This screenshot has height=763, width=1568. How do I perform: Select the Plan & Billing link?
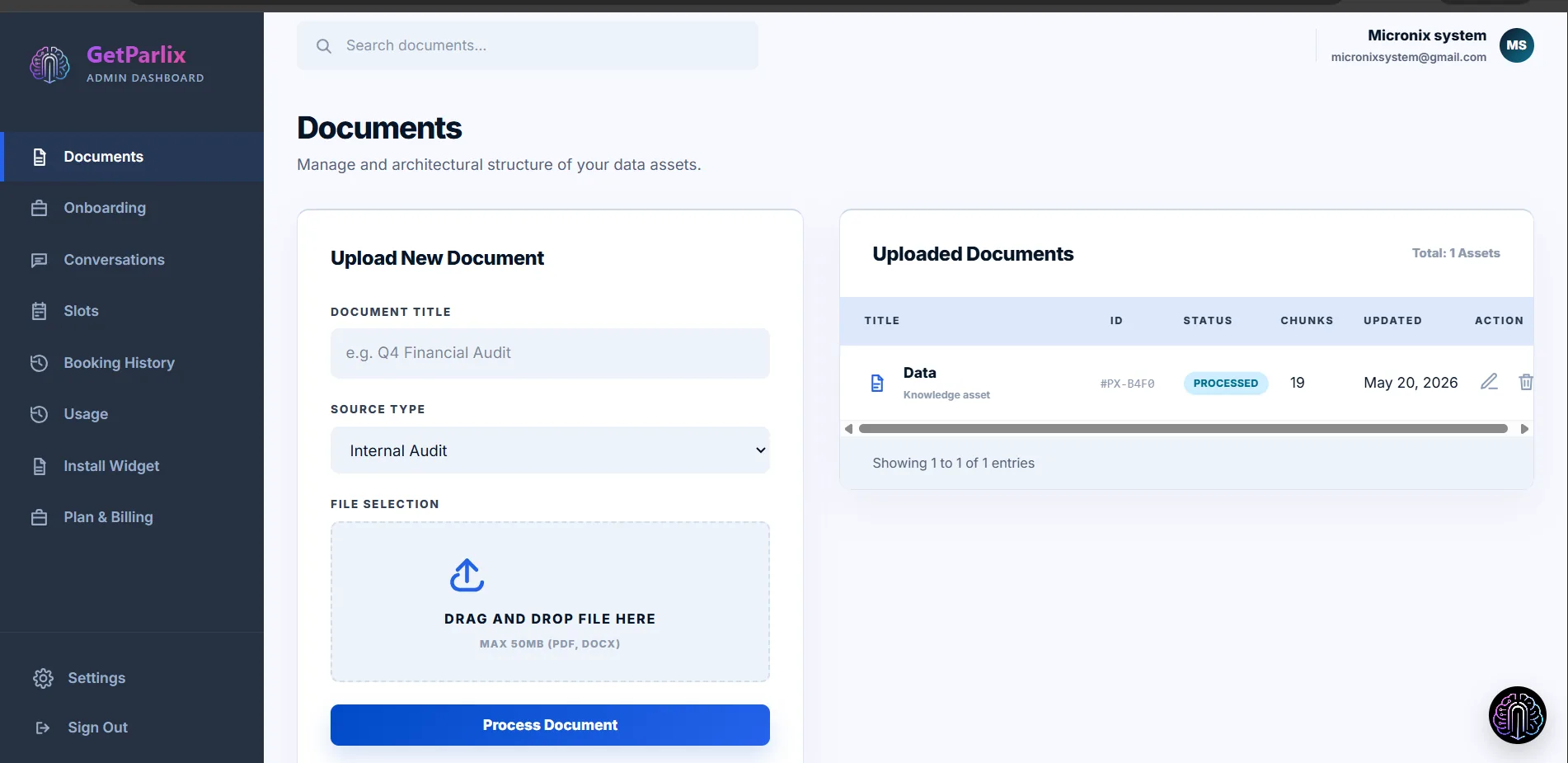(x=132, y=517)
